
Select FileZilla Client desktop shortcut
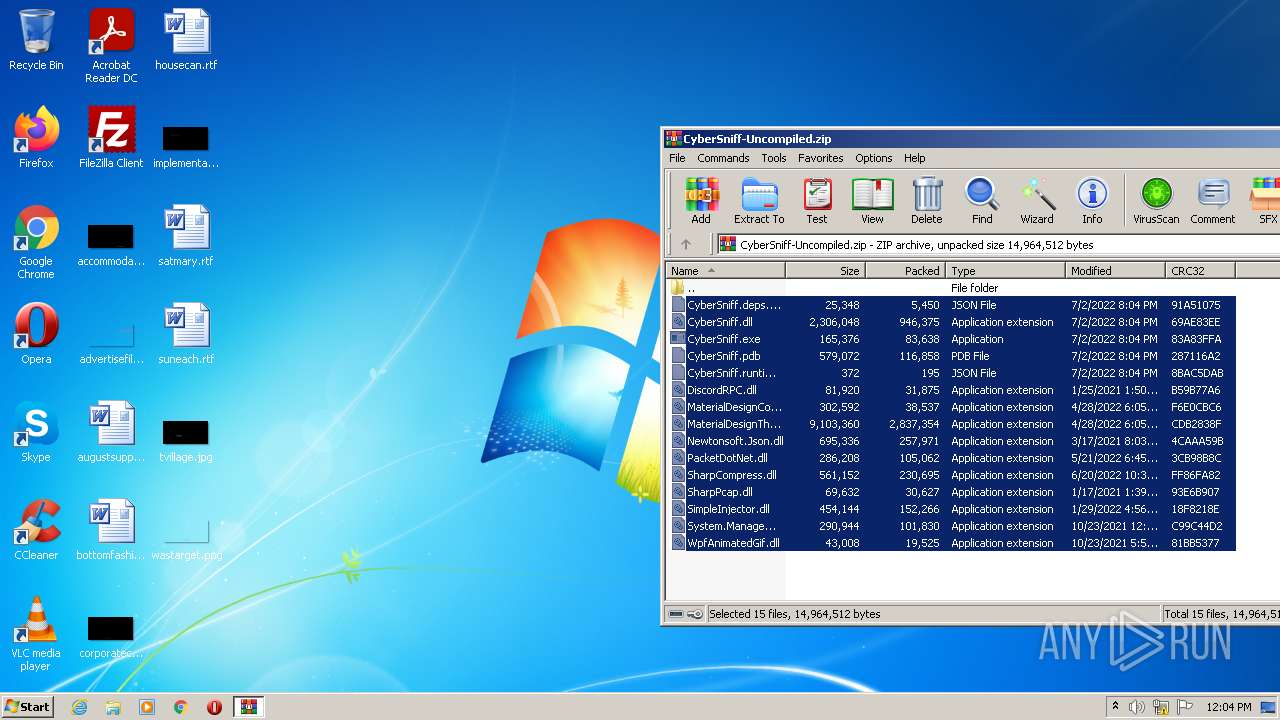tap(111, 138)
